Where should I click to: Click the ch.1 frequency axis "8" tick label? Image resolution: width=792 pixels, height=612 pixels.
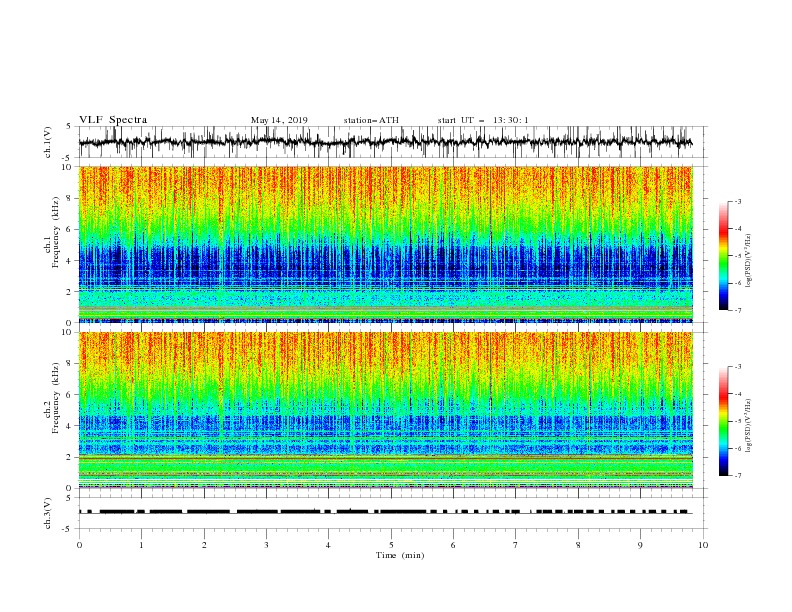[x=70, y=198]
